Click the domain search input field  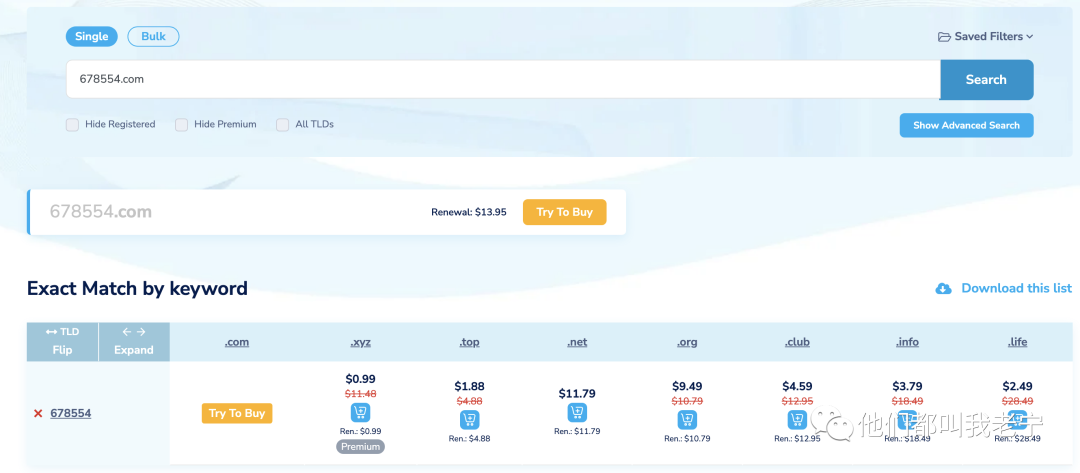click(x=500, y=80)
